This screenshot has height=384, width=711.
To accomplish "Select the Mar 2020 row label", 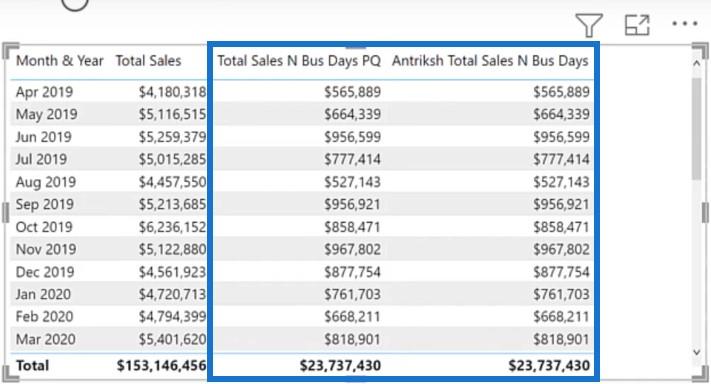I will (x=45, y=339).
